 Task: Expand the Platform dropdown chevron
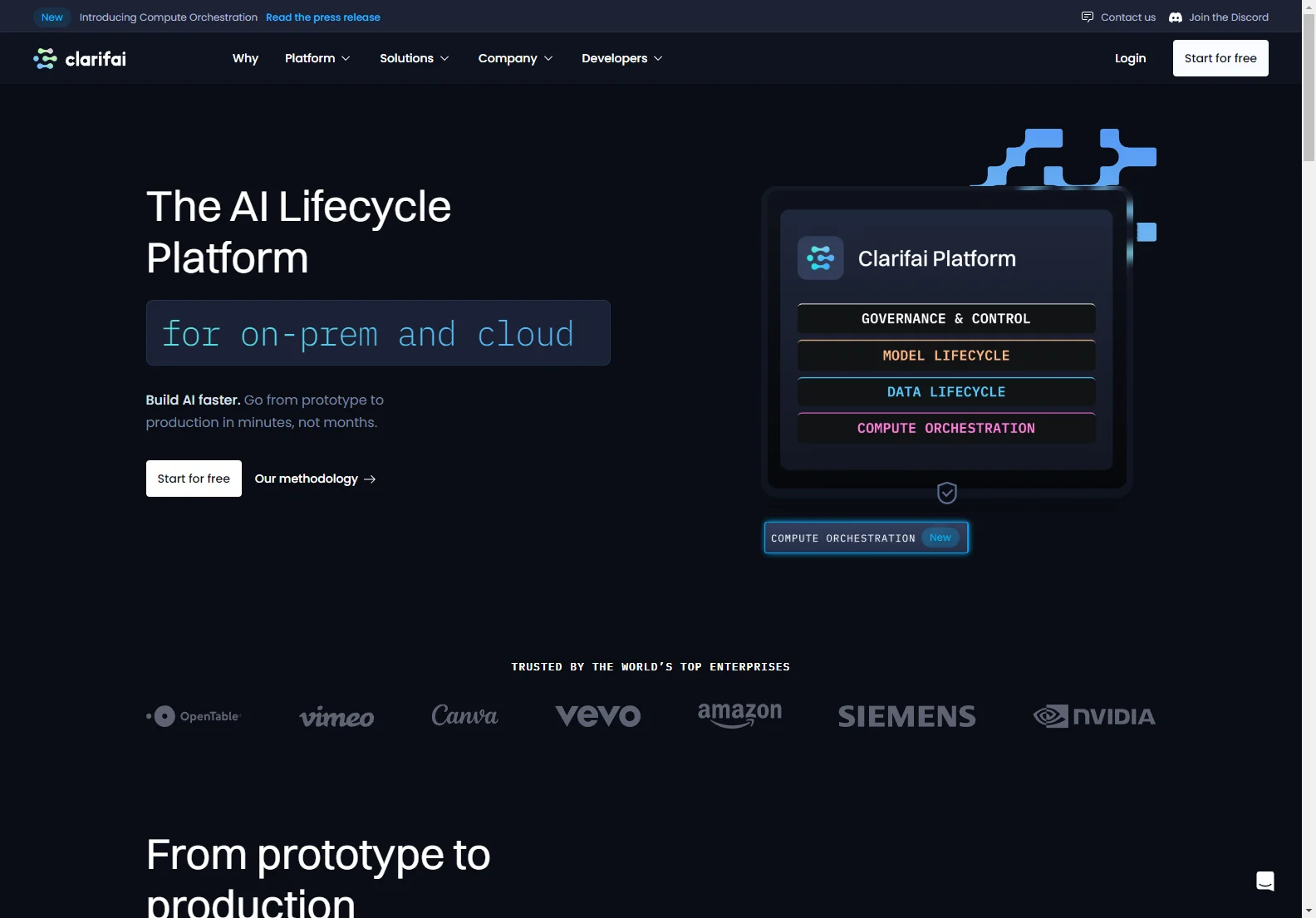click(x=346, y=58)
